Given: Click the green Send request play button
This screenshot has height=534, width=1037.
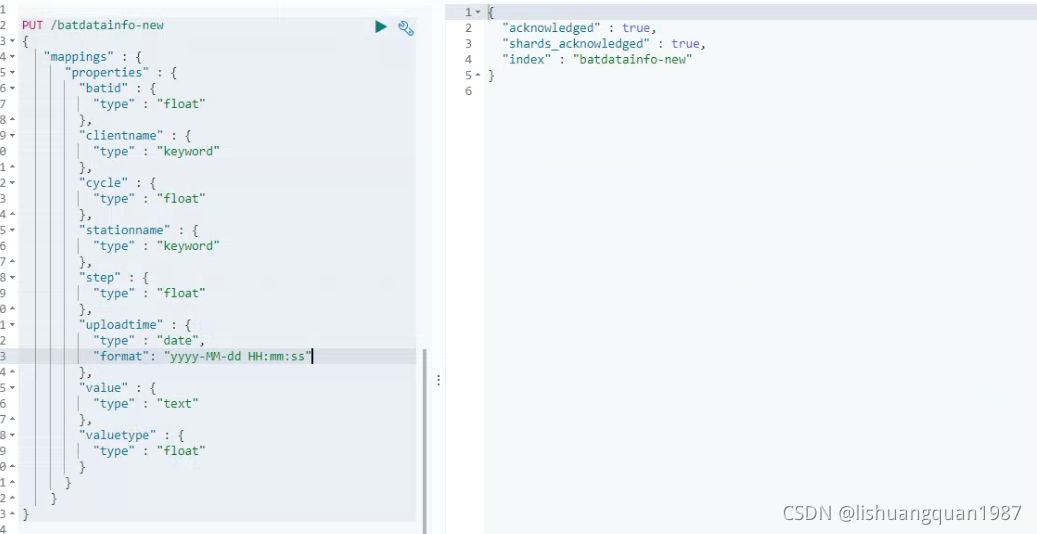Looking at the screenshot, I should pos(381,27).
